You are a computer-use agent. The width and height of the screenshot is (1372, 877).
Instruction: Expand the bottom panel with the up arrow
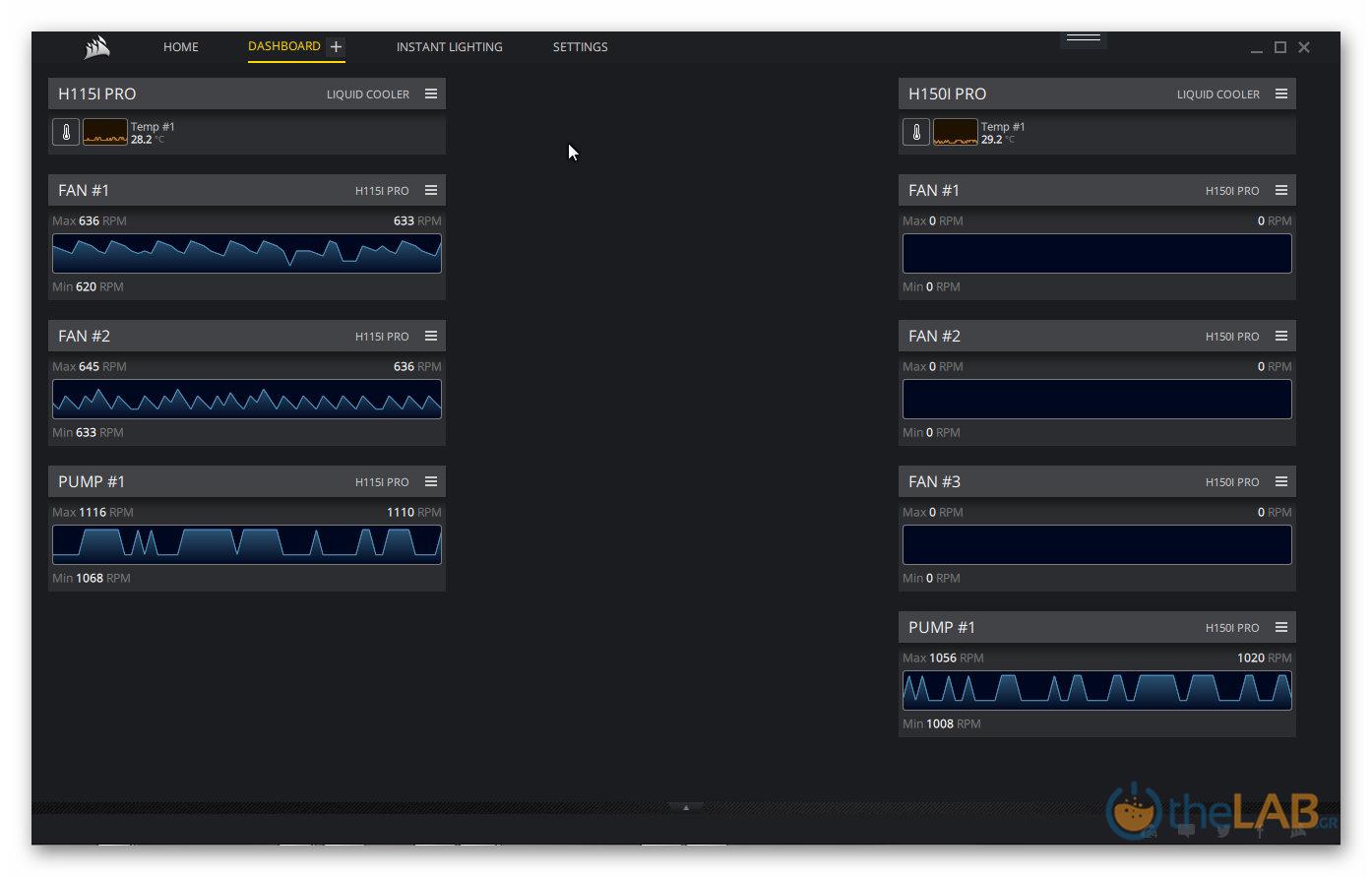pyautogui.click(x=686, y=807)
